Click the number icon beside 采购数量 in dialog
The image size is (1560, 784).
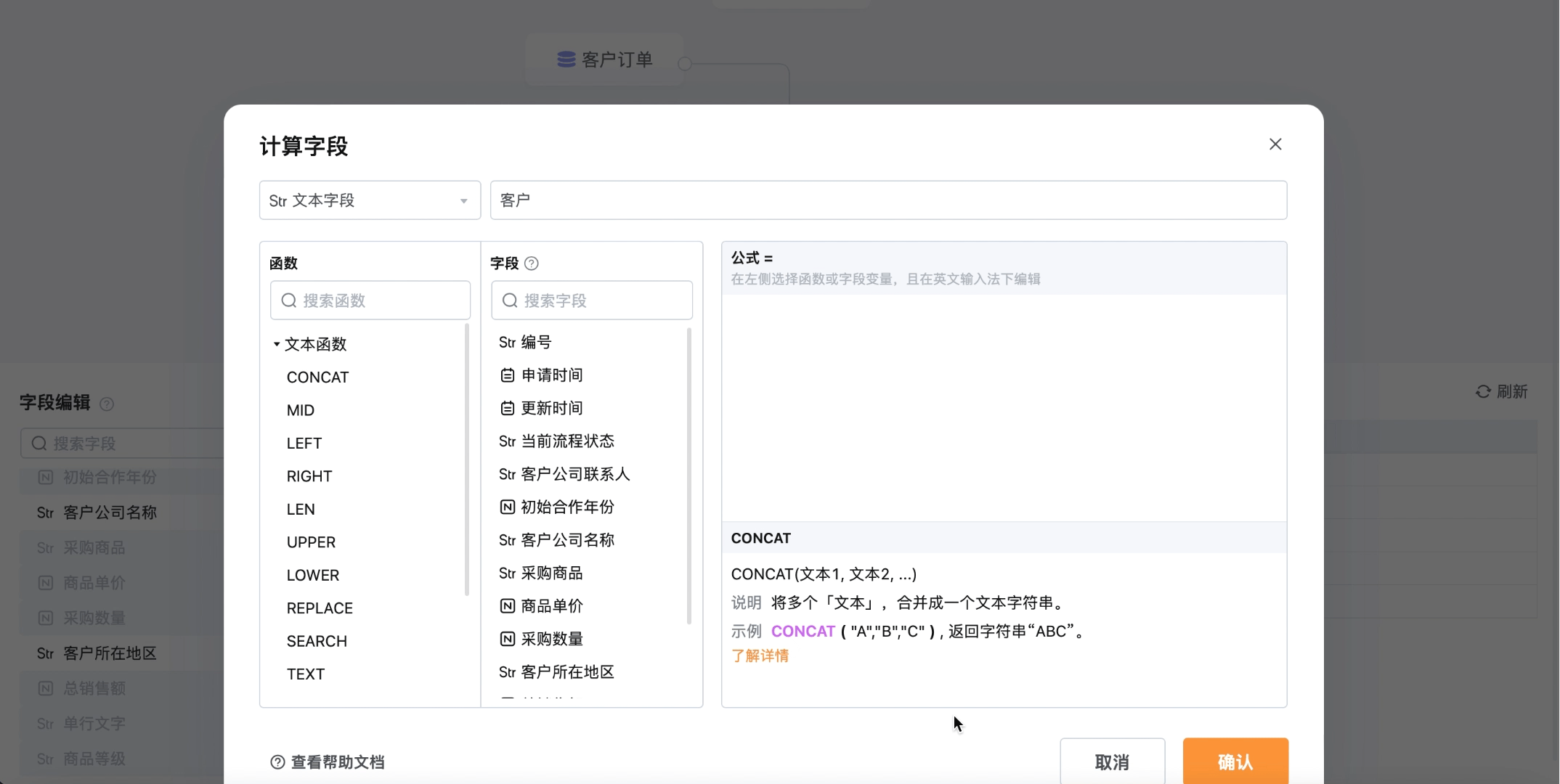[x=508, y=640]
